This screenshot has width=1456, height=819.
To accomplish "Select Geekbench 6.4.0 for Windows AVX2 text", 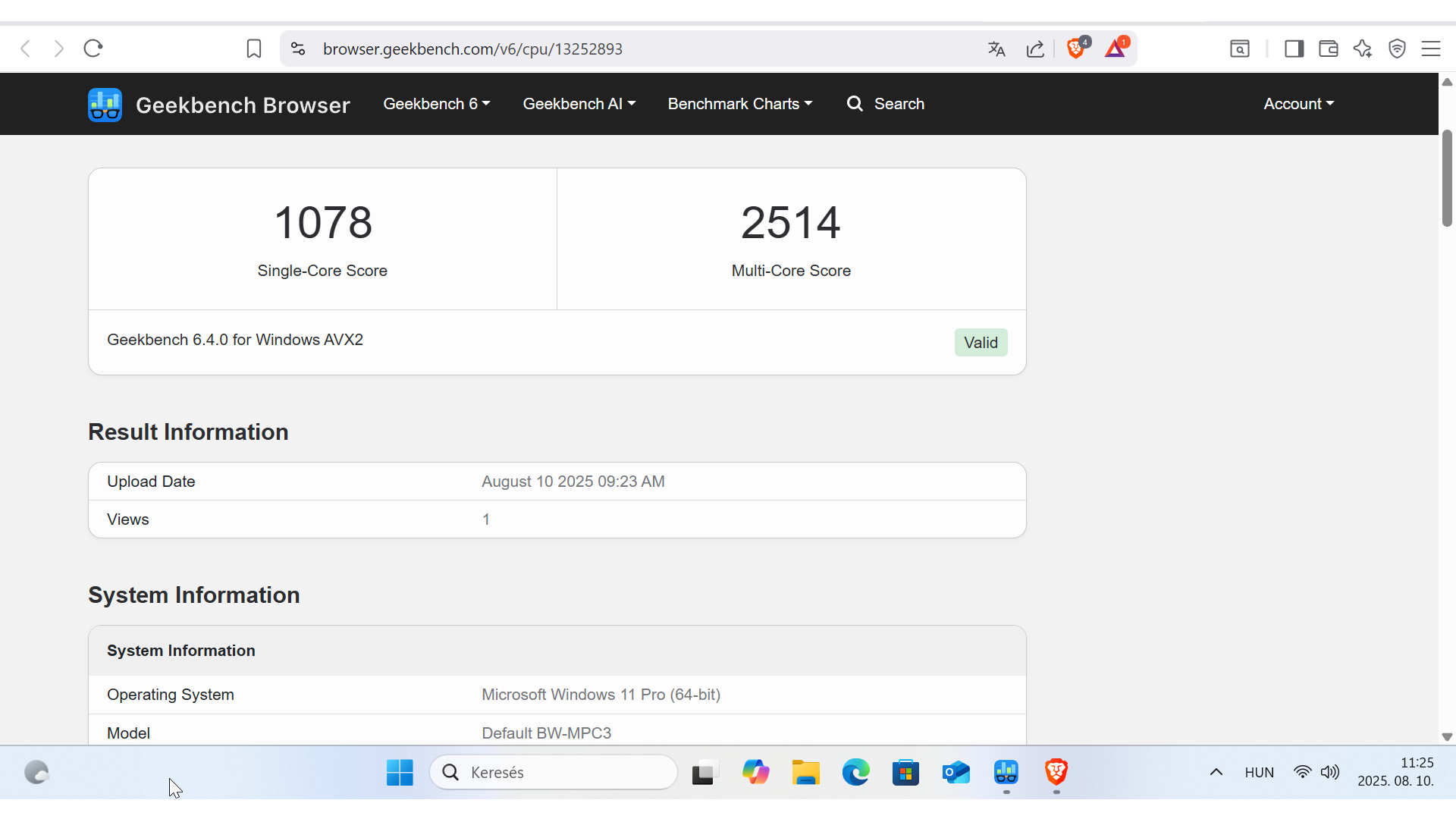I will point(235,340).
